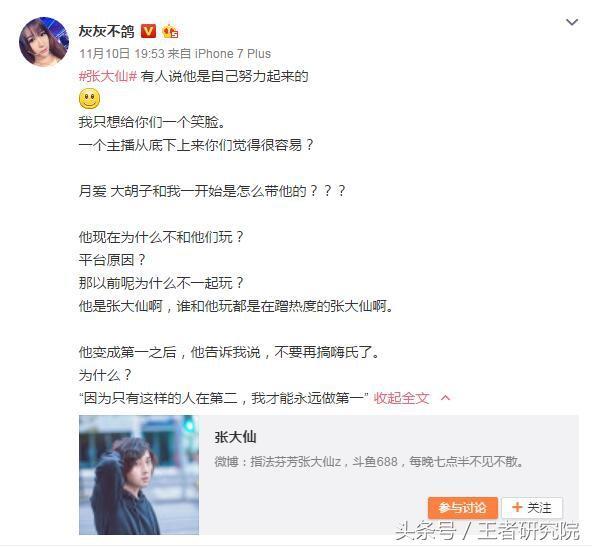Open the post options chevron menu

[572, 22]
